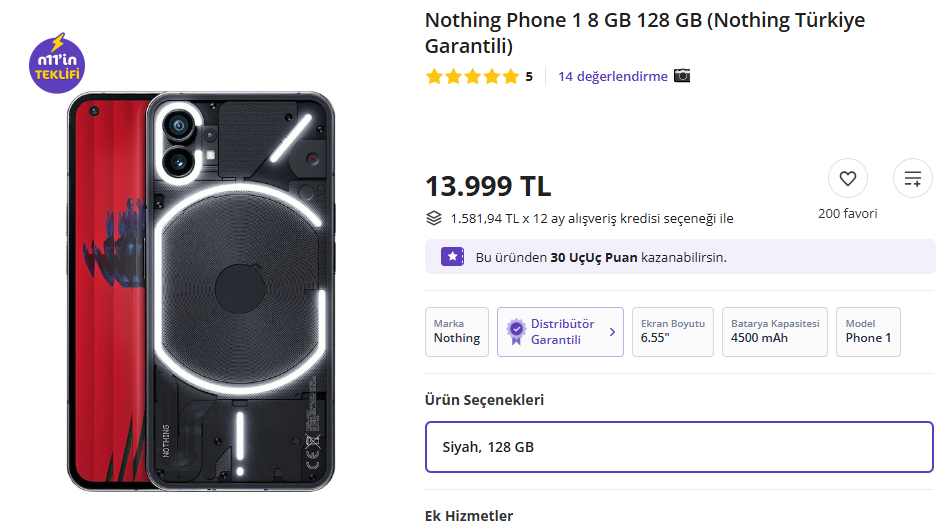Click the heart favorite icon
This screenshot has width=943, height=525.
848,179
